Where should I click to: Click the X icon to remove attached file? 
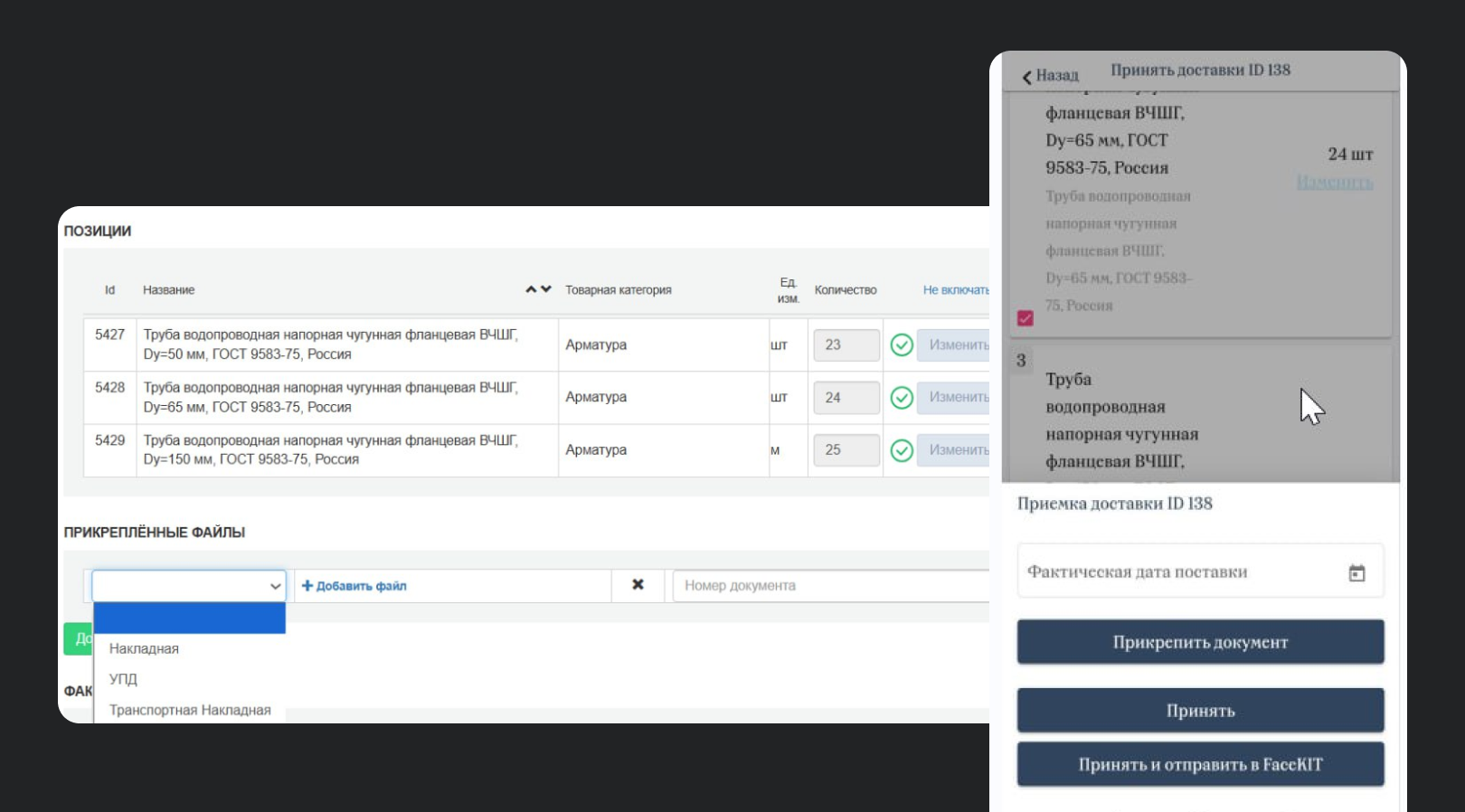pos(638,585)
